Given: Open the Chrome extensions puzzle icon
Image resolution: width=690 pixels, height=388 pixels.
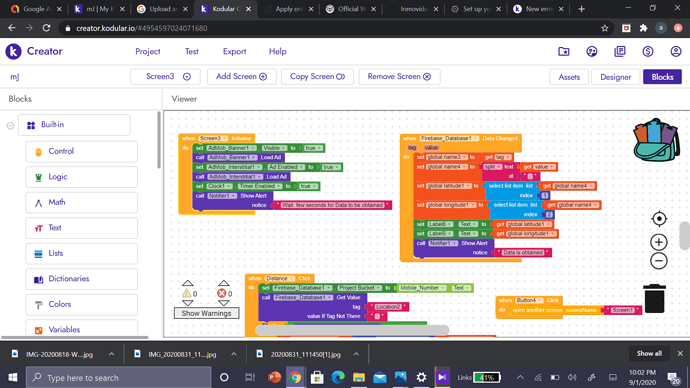Looking at the screenshot, I should coord(643,28).
